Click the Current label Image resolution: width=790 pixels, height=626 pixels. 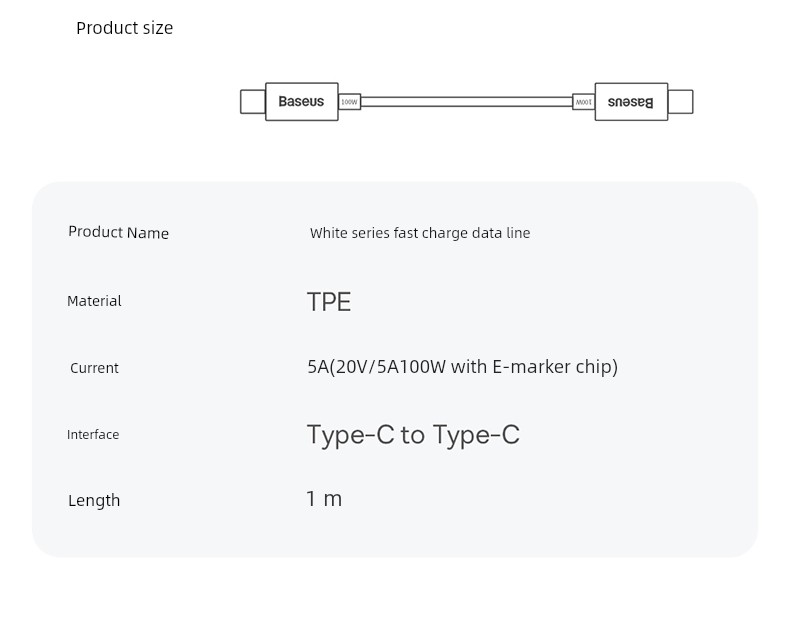[94, 368]
